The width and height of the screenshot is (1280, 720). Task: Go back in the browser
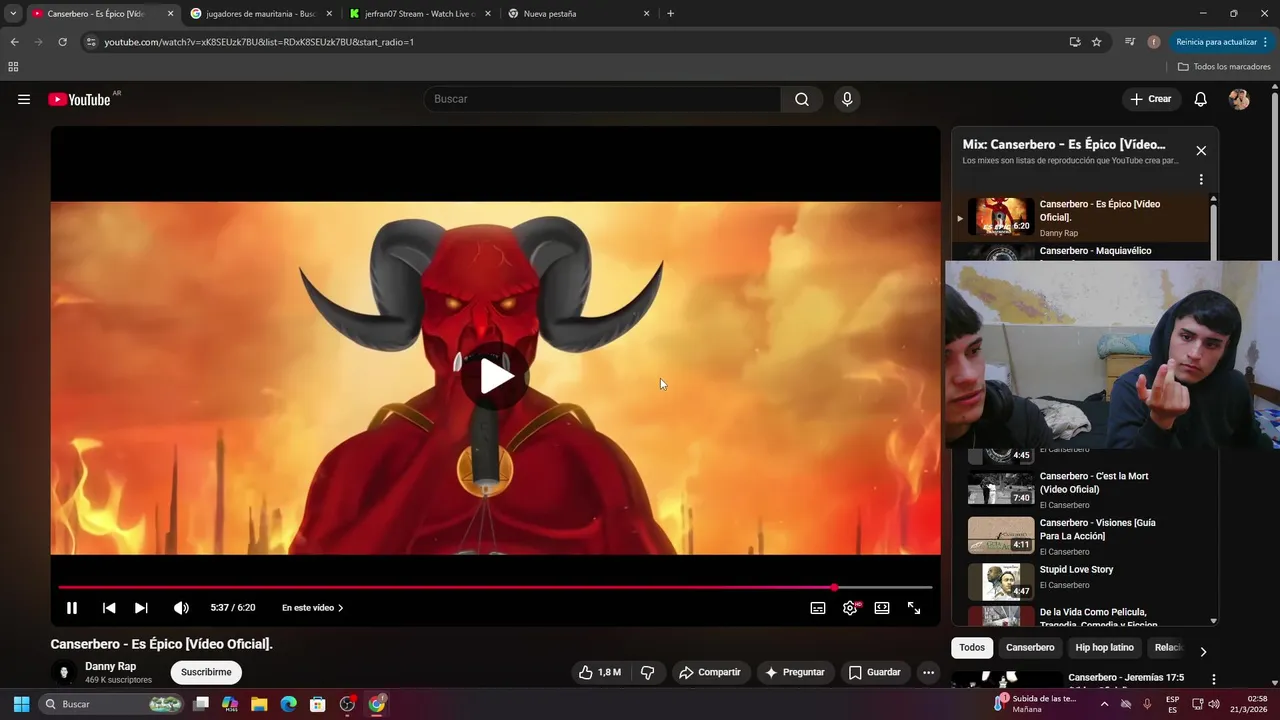pos(14,42)
